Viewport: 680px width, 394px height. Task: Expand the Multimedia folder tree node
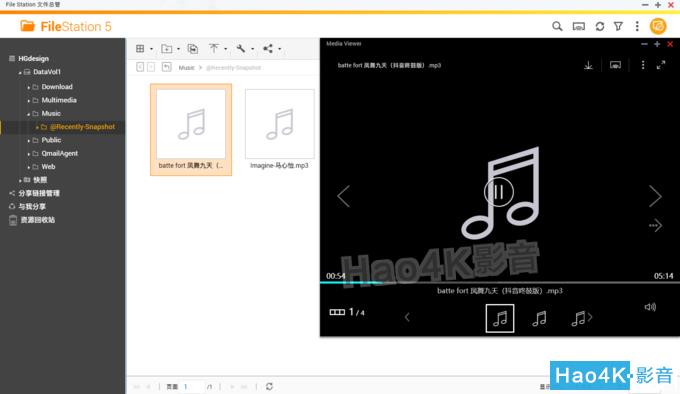click(x=29, y=101)
